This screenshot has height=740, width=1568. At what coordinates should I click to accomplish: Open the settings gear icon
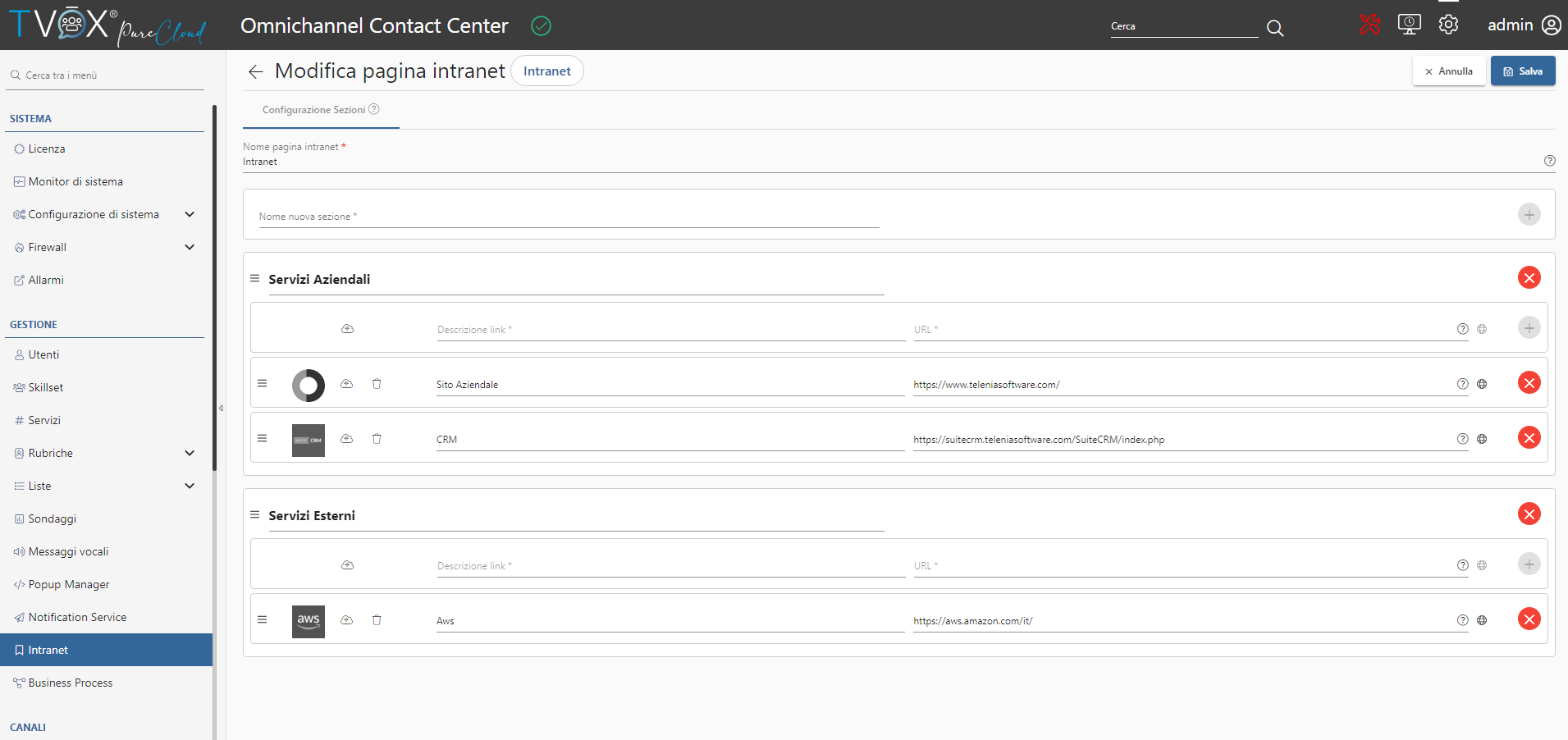[1449, 25]
